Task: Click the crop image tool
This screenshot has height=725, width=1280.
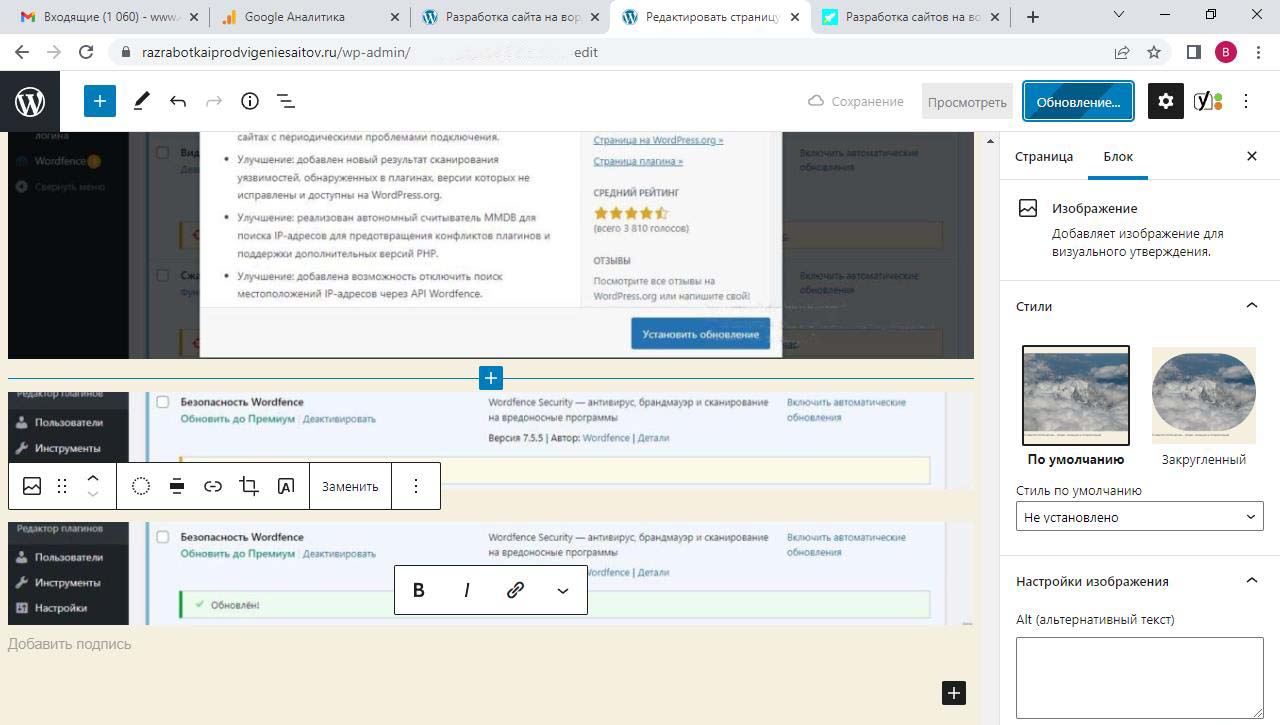Action: (x=249, y=486)
